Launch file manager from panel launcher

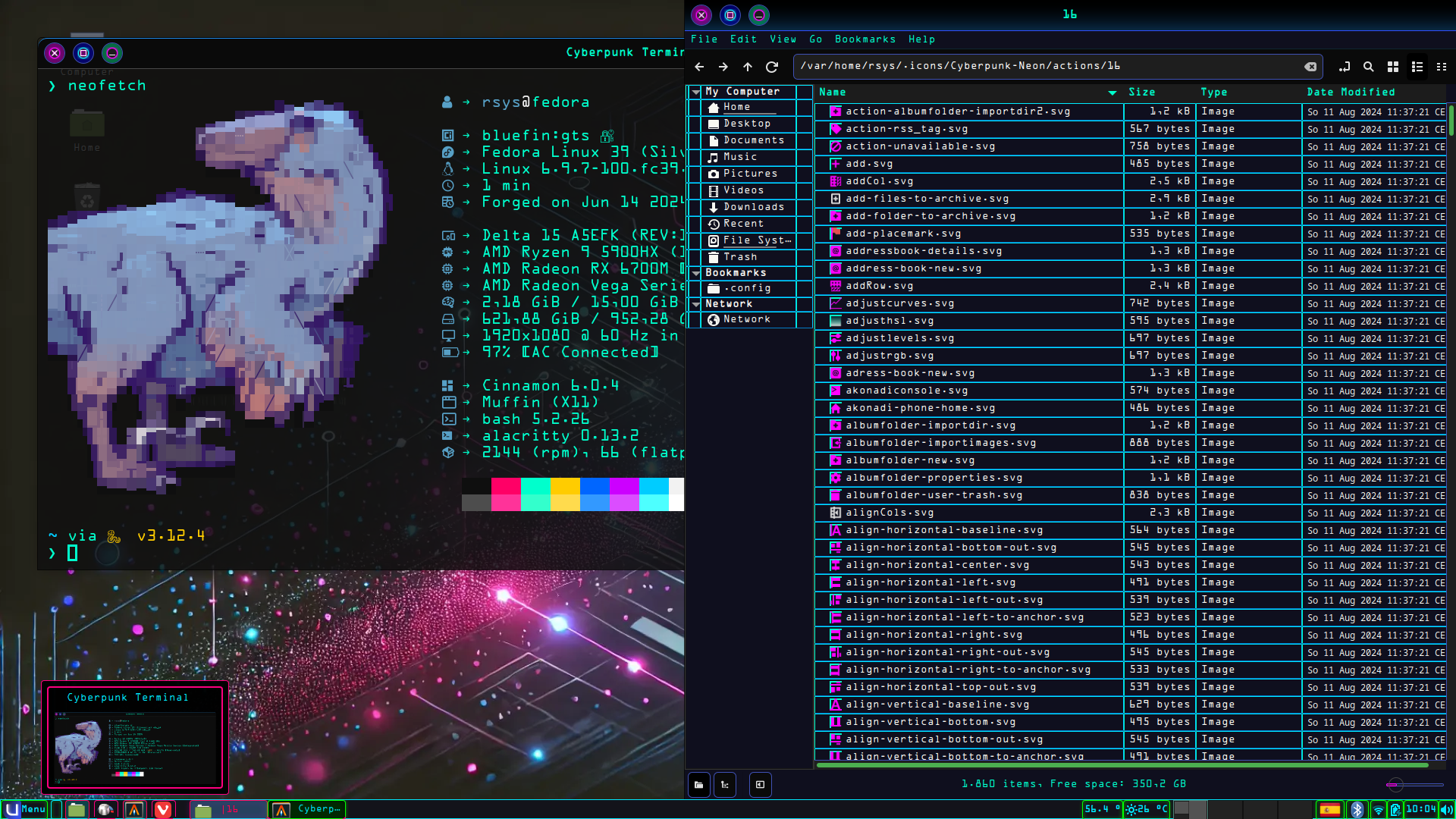[77, 809]
